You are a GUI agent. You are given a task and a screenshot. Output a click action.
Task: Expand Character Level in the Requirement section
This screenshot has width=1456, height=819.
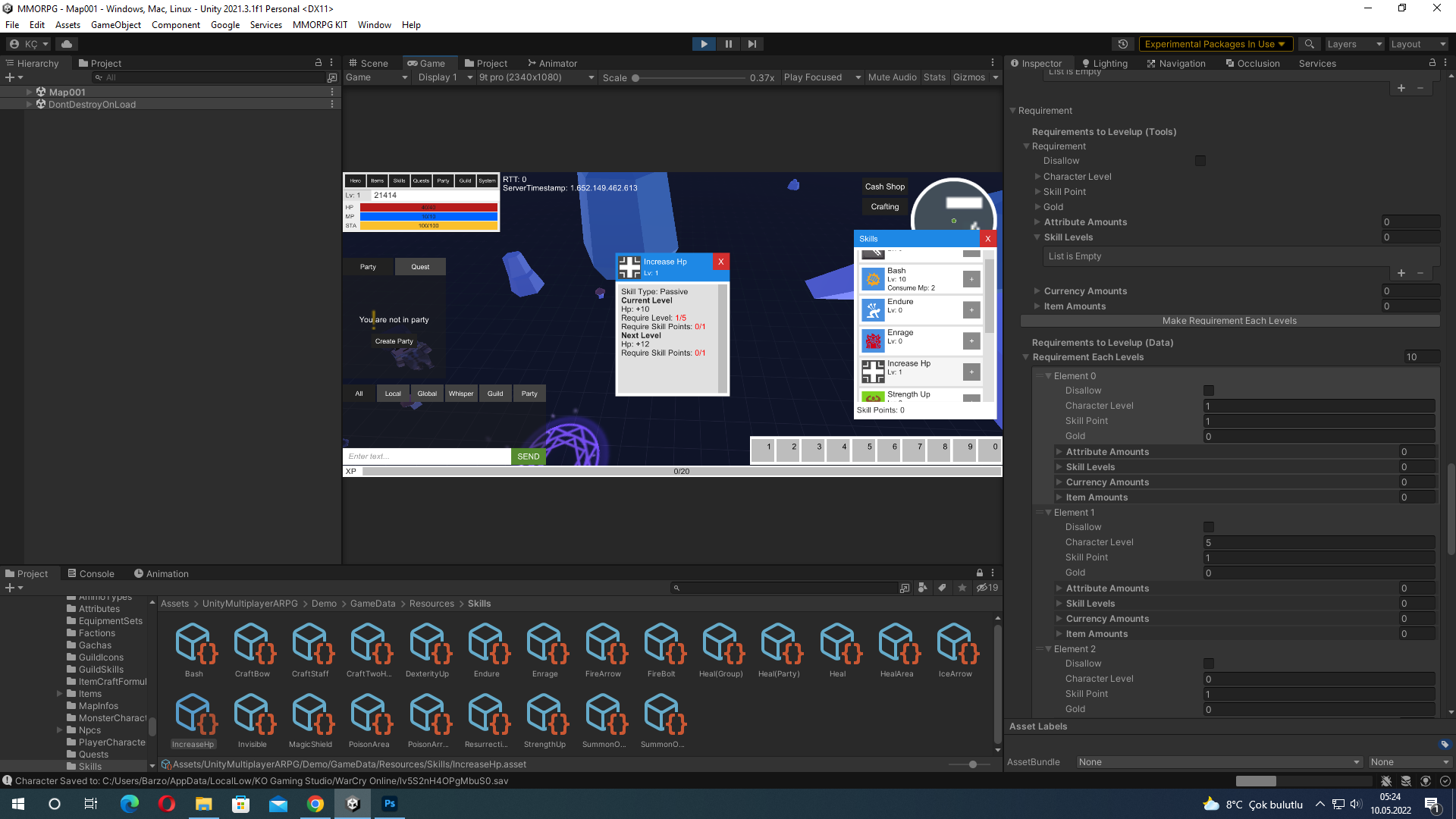[x=1038, y=176]
